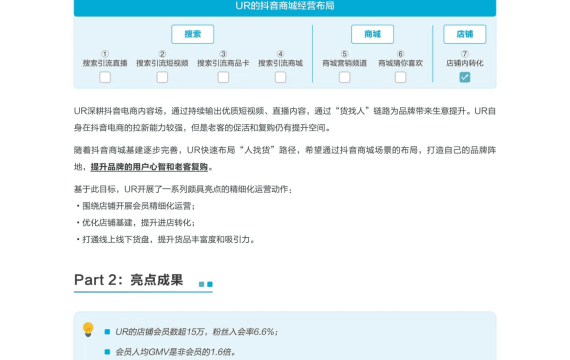Tick the 商城营销频道 checkbox

point(345,77)
